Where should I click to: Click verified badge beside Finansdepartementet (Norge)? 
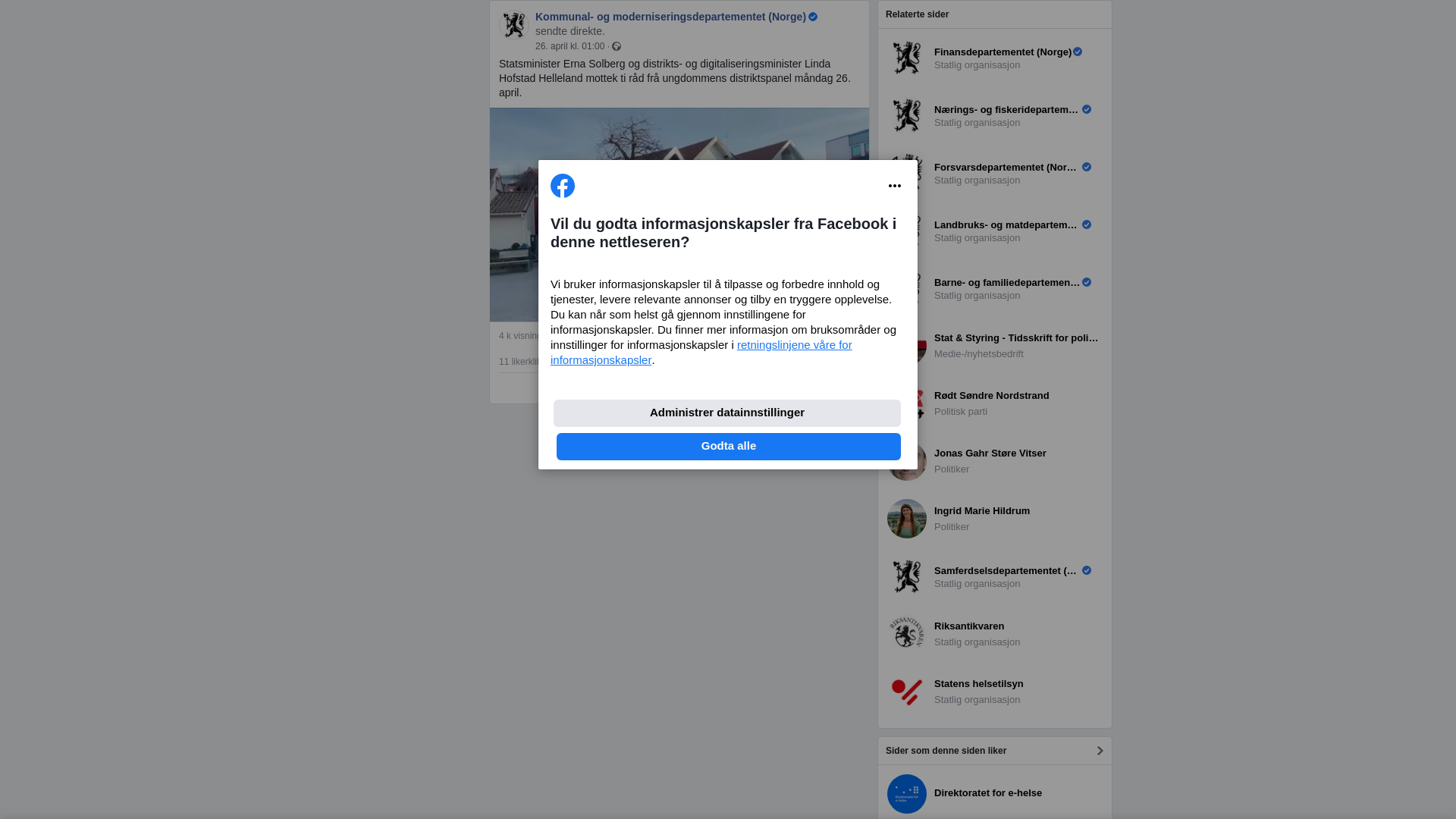(x=1078, y=52)
